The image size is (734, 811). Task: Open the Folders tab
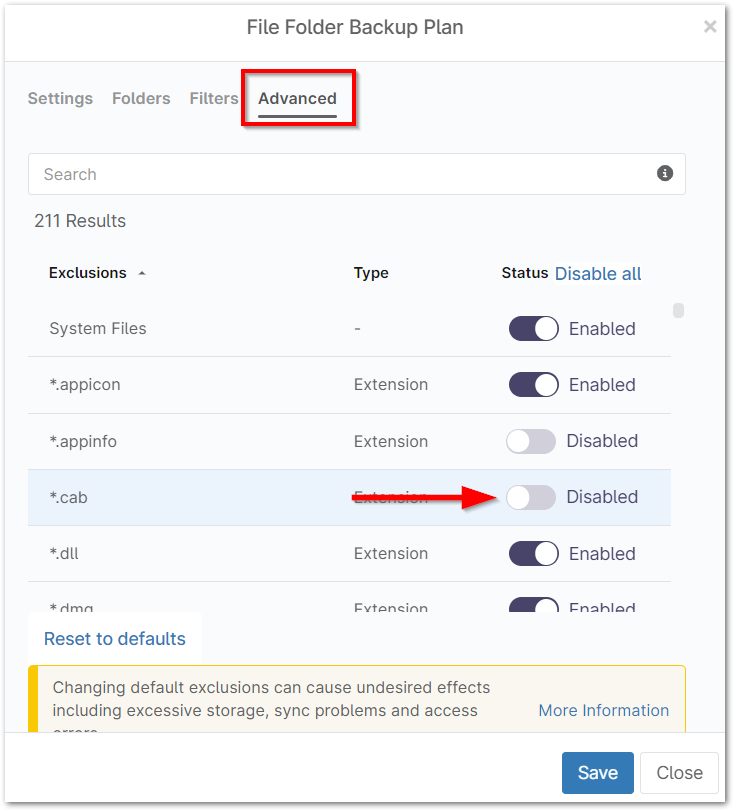141,98
